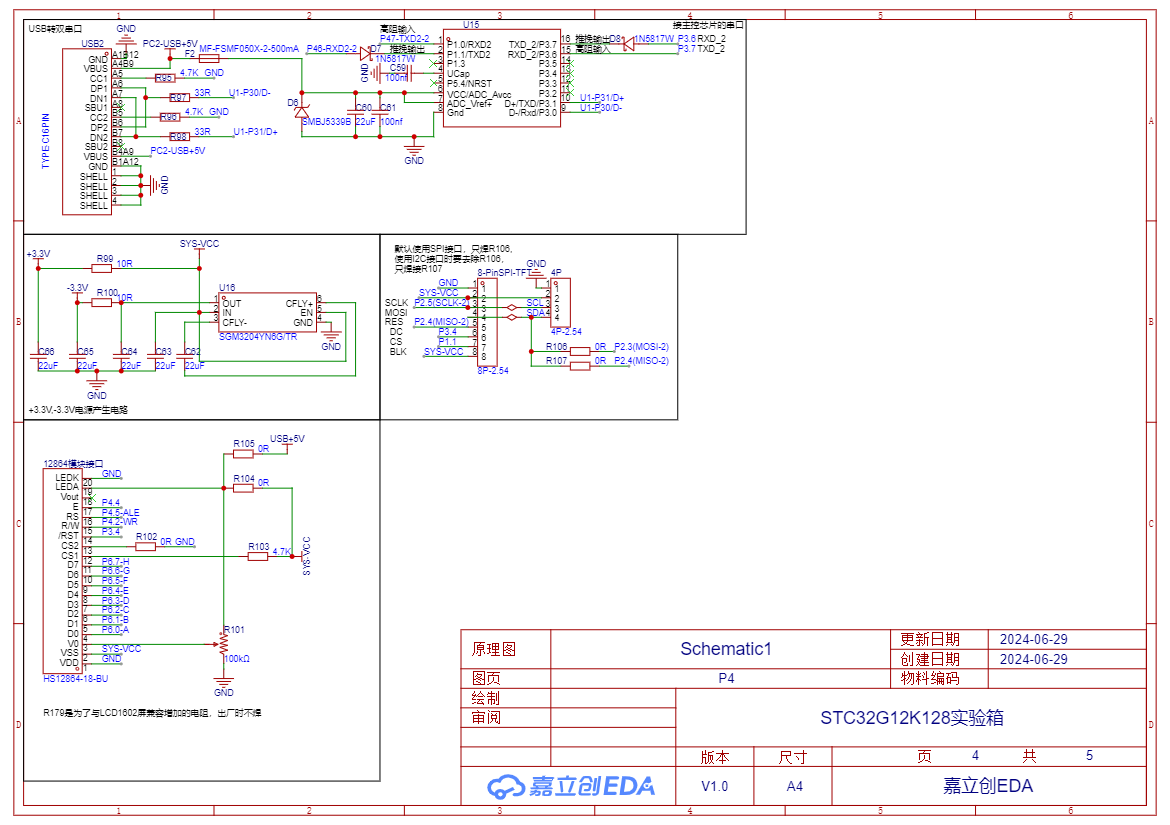Select fuse label MF-FSMF050X-2-500mA

pyautogui.click(x=248, y=48)
